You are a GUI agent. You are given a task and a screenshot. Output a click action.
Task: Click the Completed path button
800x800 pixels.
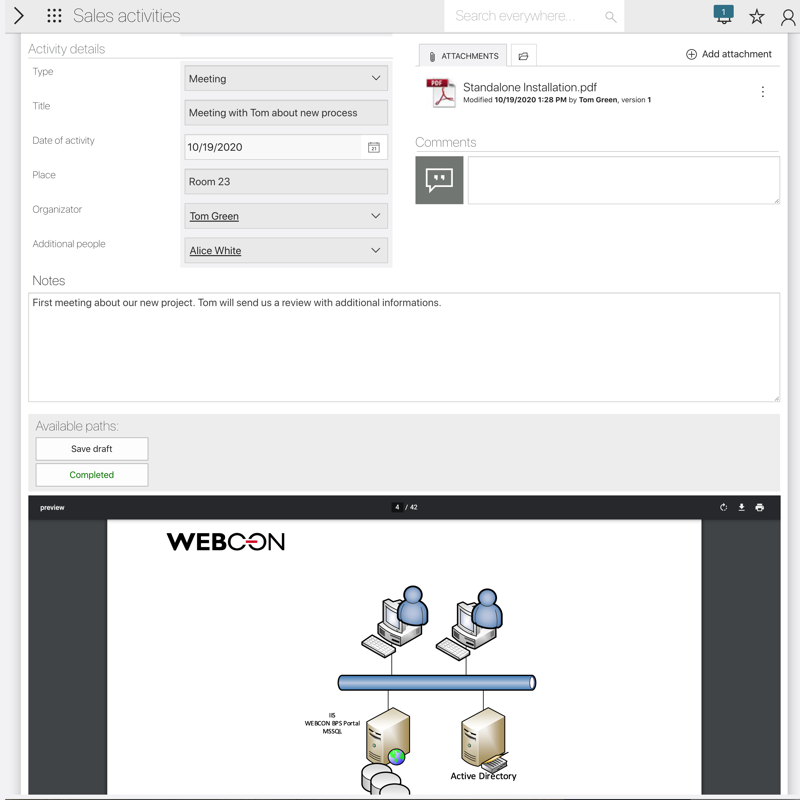[x=92, y=475]
